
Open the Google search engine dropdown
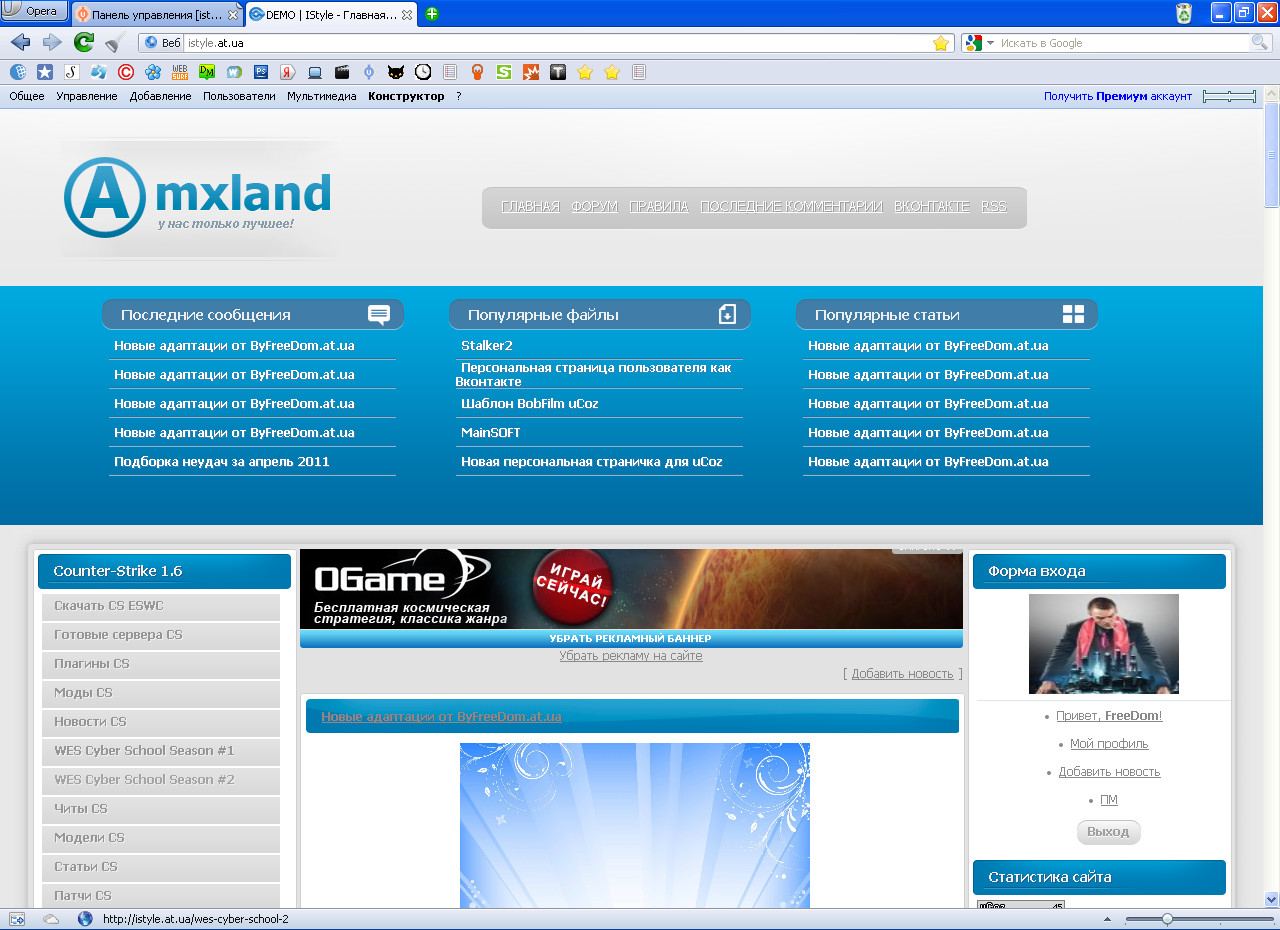point(991,43)
